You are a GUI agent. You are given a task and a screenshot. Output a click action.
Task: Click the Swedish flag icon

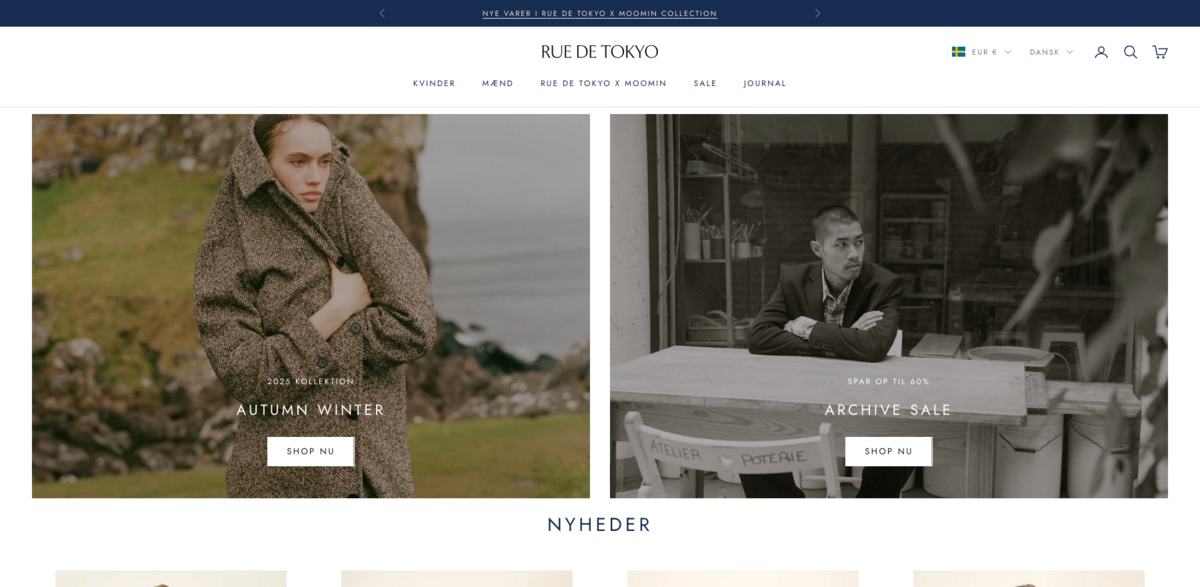(x=958, y=52)
